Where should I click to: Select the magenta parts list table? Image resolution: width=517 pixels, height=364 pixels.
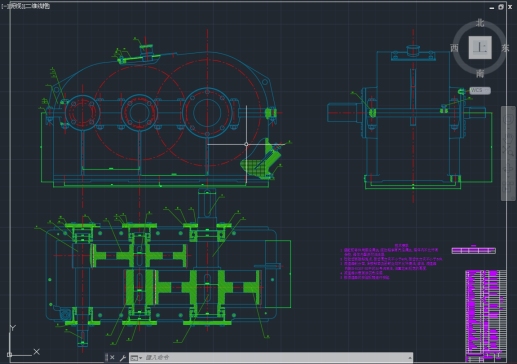[486, 316]
